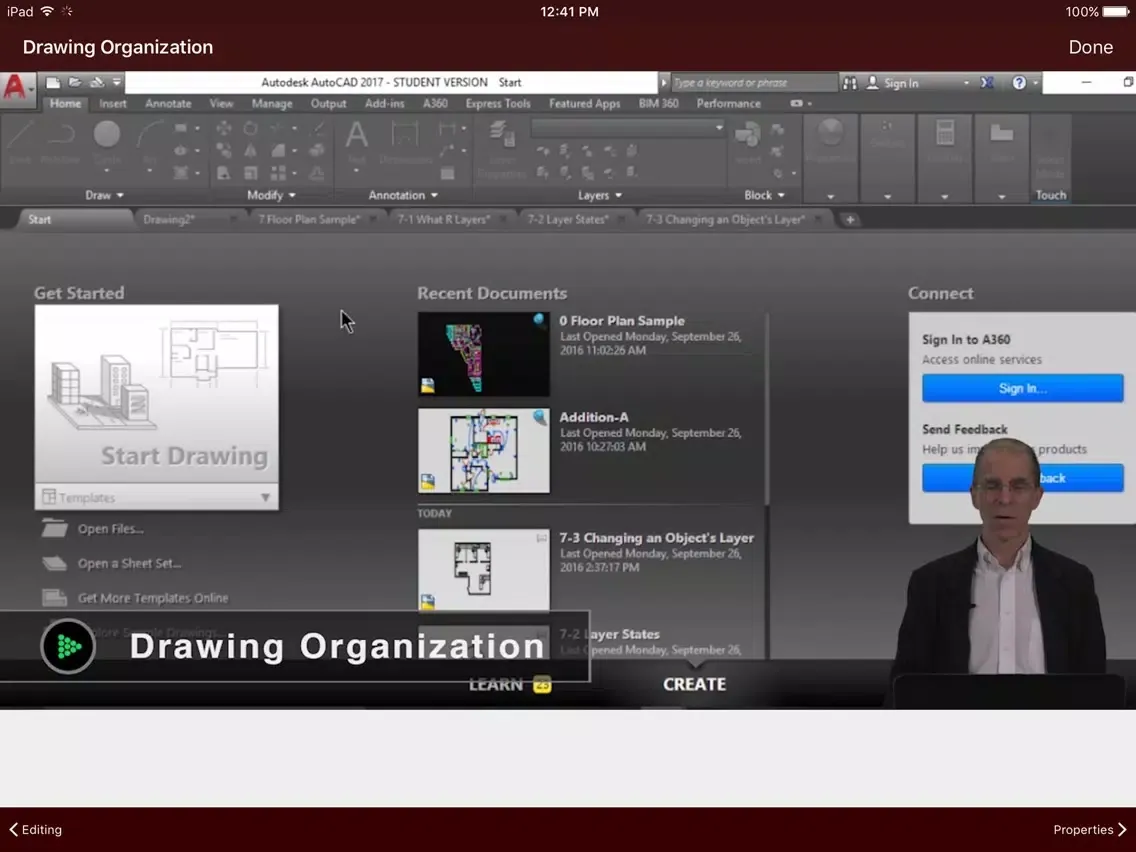Click the Open file quick access icon
Image resolution: width=1136 pixels, height=852 pixels.
75,83
